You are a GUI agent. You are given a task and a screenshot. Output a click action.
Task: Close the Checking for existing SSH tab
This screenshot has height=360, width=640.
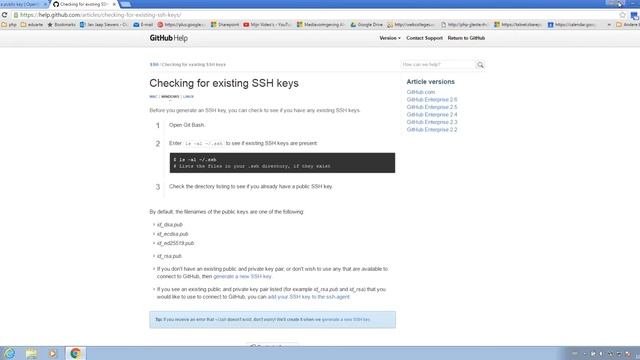pyautogui.click(x=114, y=4)
